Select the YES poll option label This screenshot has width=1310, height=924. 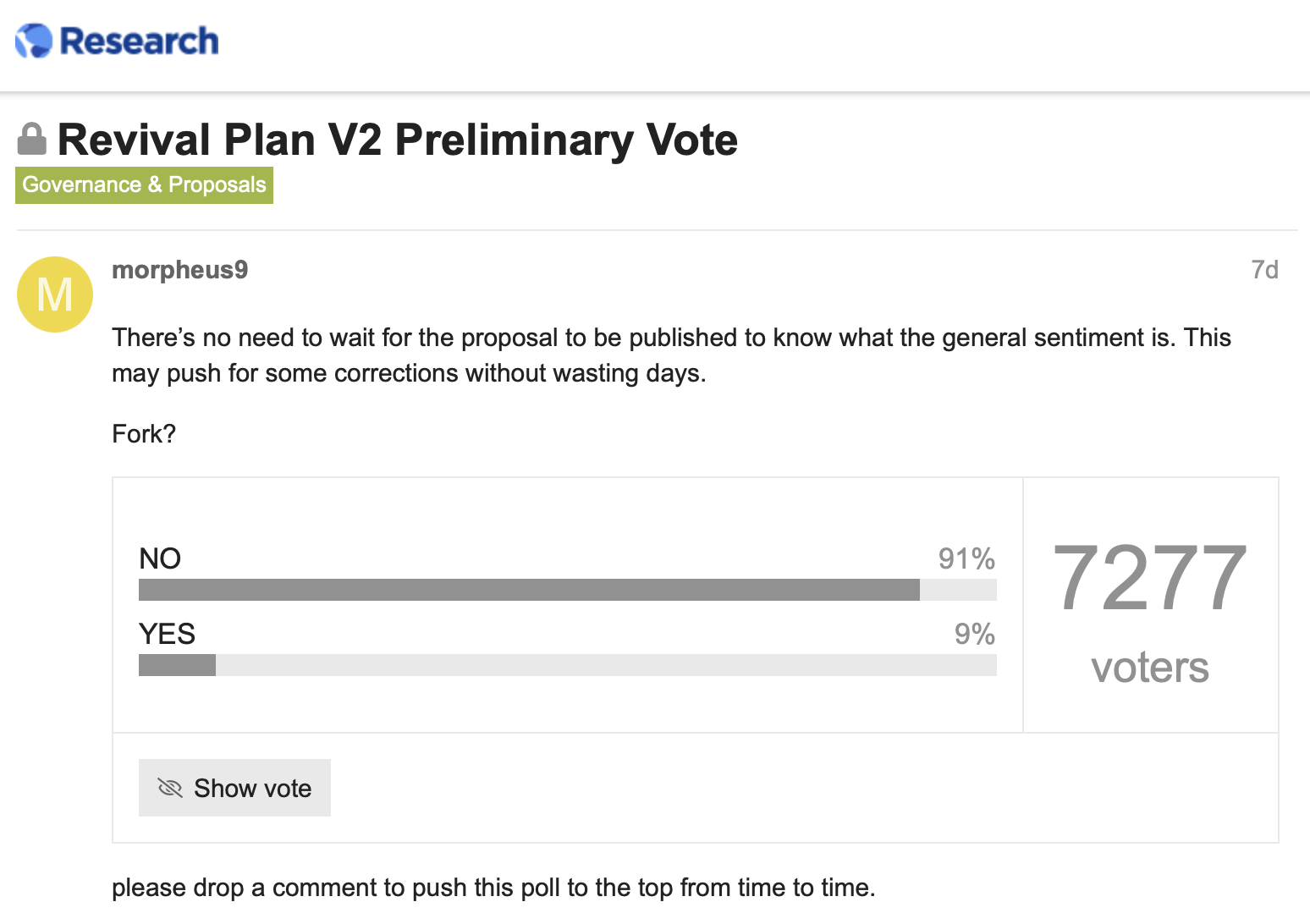click(x=167, y=634)
